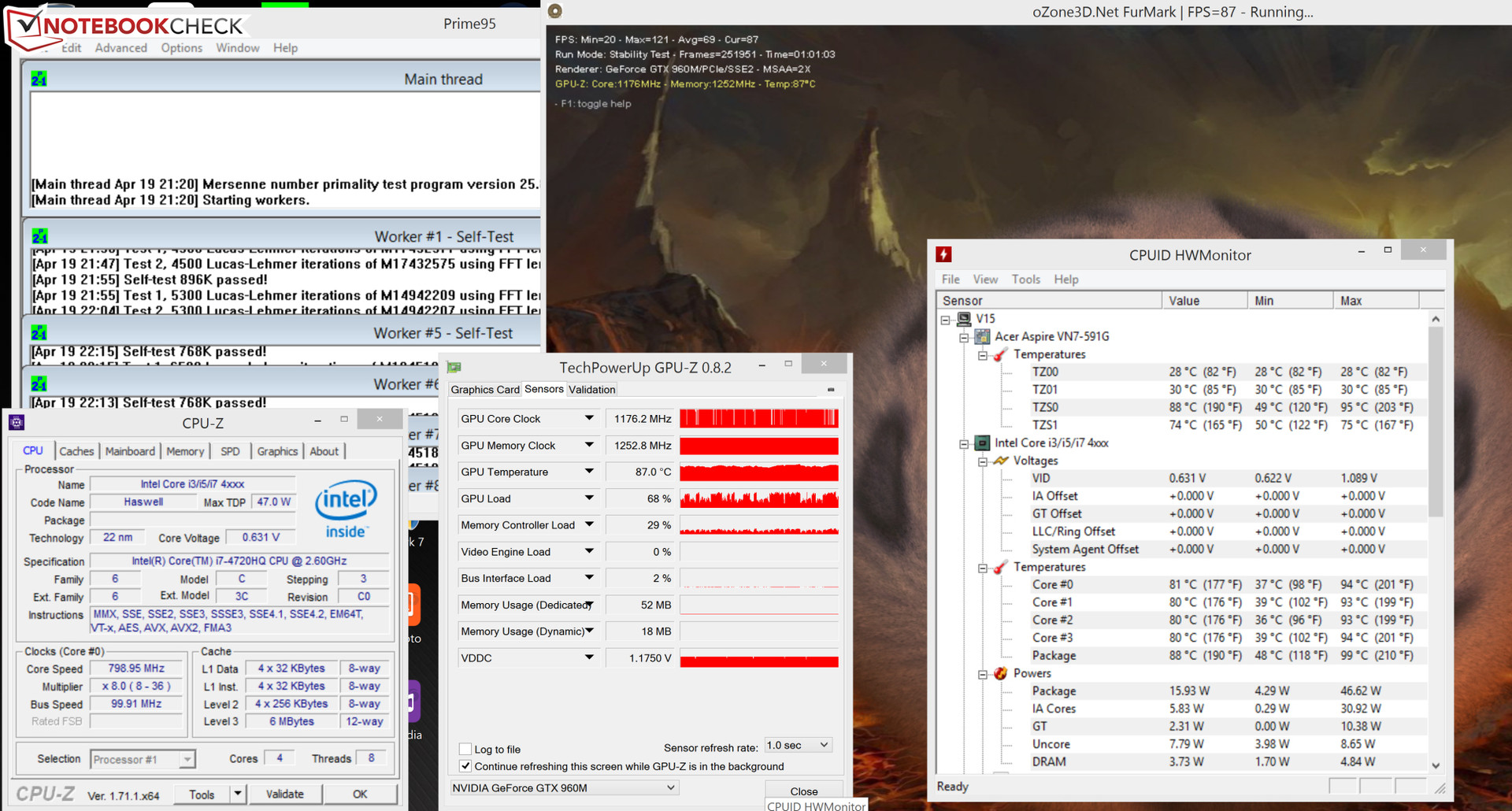This screenshot has height=811, width=1512.
Task: Click the FurMark title bar icon
Action: (x=555, y=11)
